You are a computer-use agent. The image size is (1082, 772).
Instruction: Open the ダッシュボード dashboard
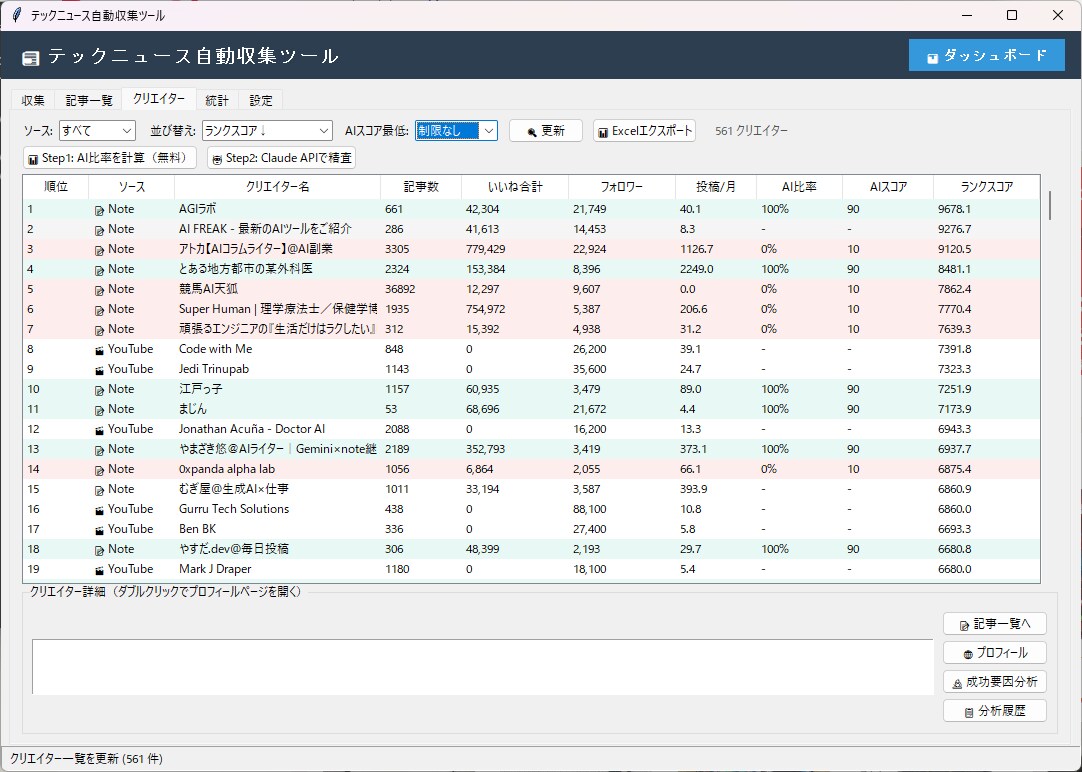point(987,55)
